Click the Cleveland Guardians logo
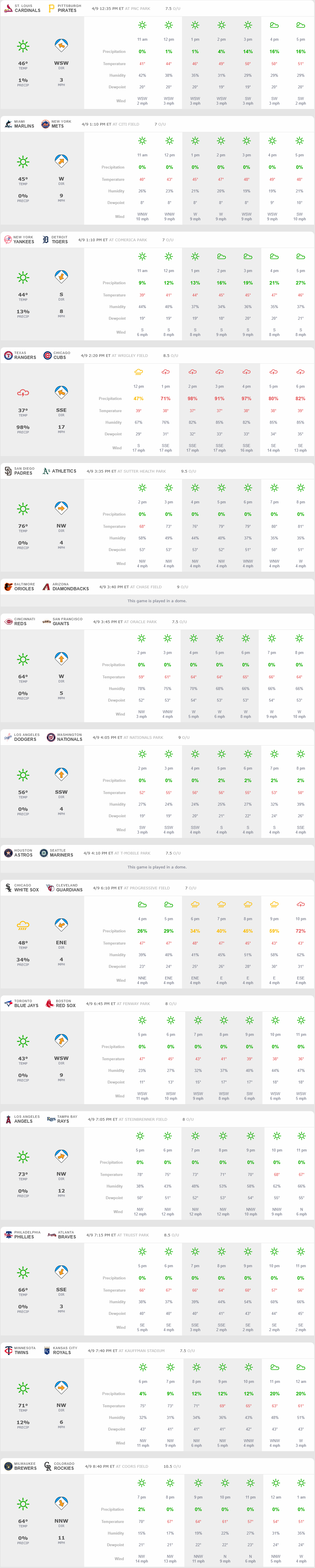The image size is (315, 1568). pos(50,888)
